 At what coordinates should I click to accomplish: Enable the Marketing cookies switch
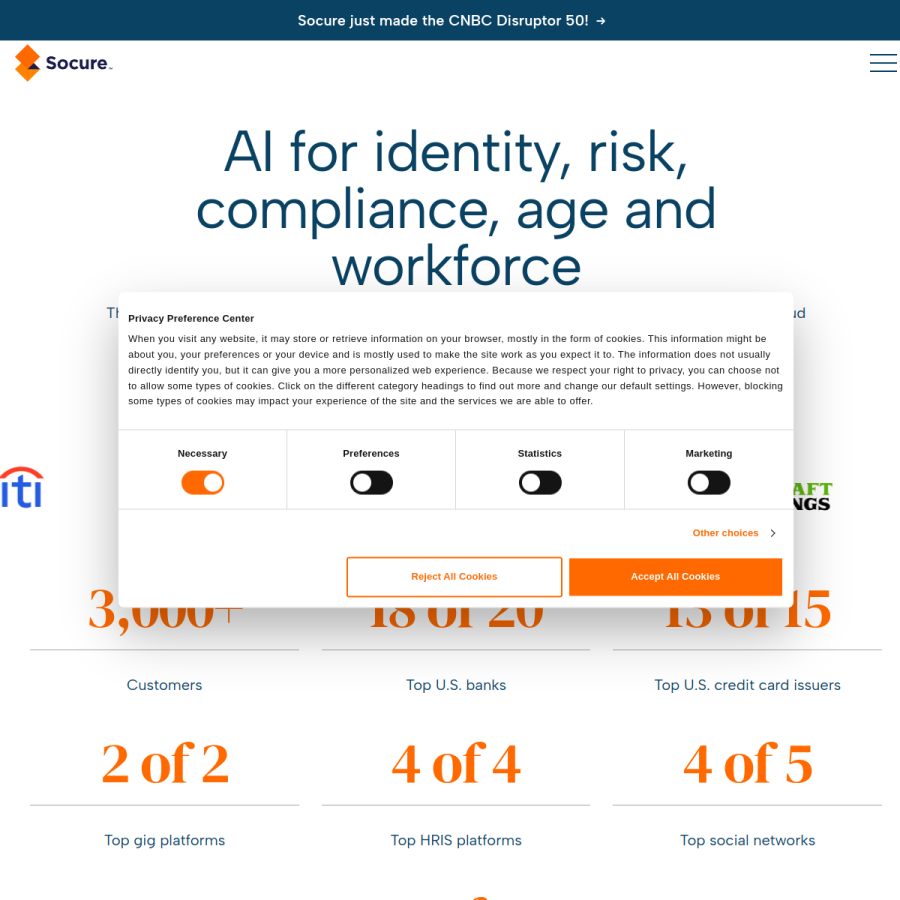[x=709, y=483]
